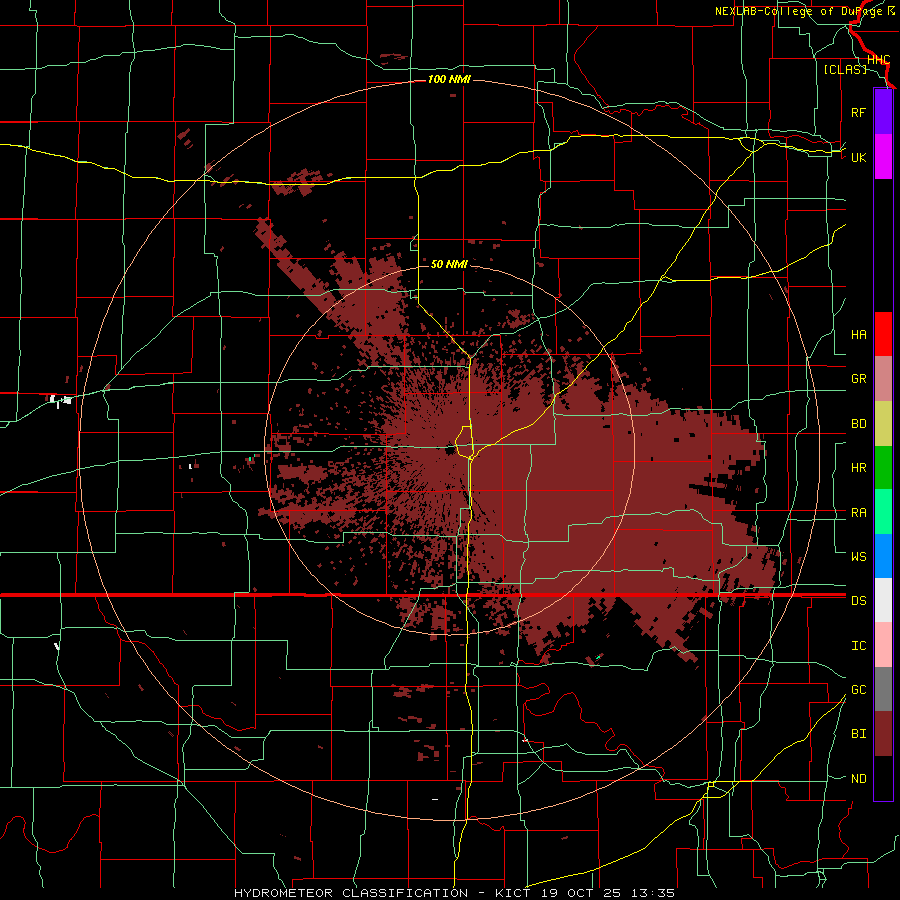This screenshot has width=900, height=900.
Task: Click the HHC product label
Action: point(878,60)
